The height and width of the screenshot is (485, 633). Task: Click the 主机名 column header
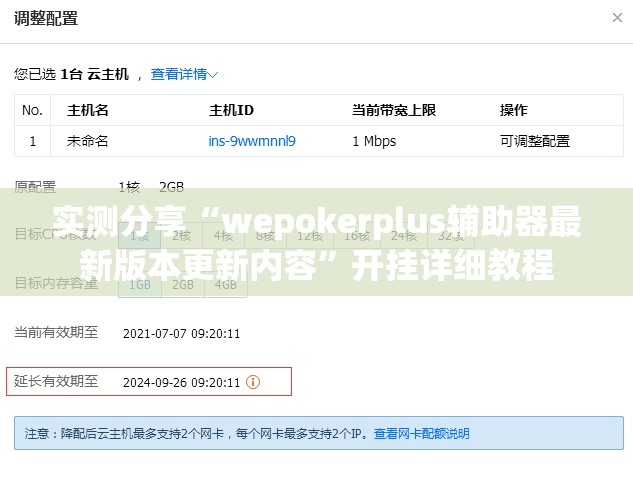pos(88,110)
